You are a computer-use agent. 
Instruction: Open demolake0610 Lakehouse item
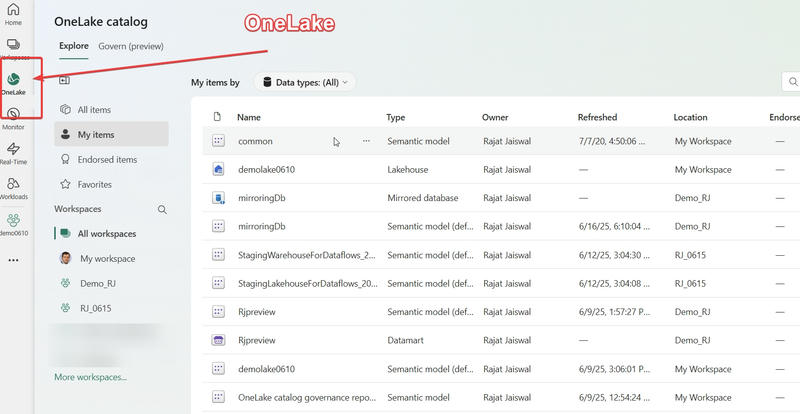pos(266,169)
